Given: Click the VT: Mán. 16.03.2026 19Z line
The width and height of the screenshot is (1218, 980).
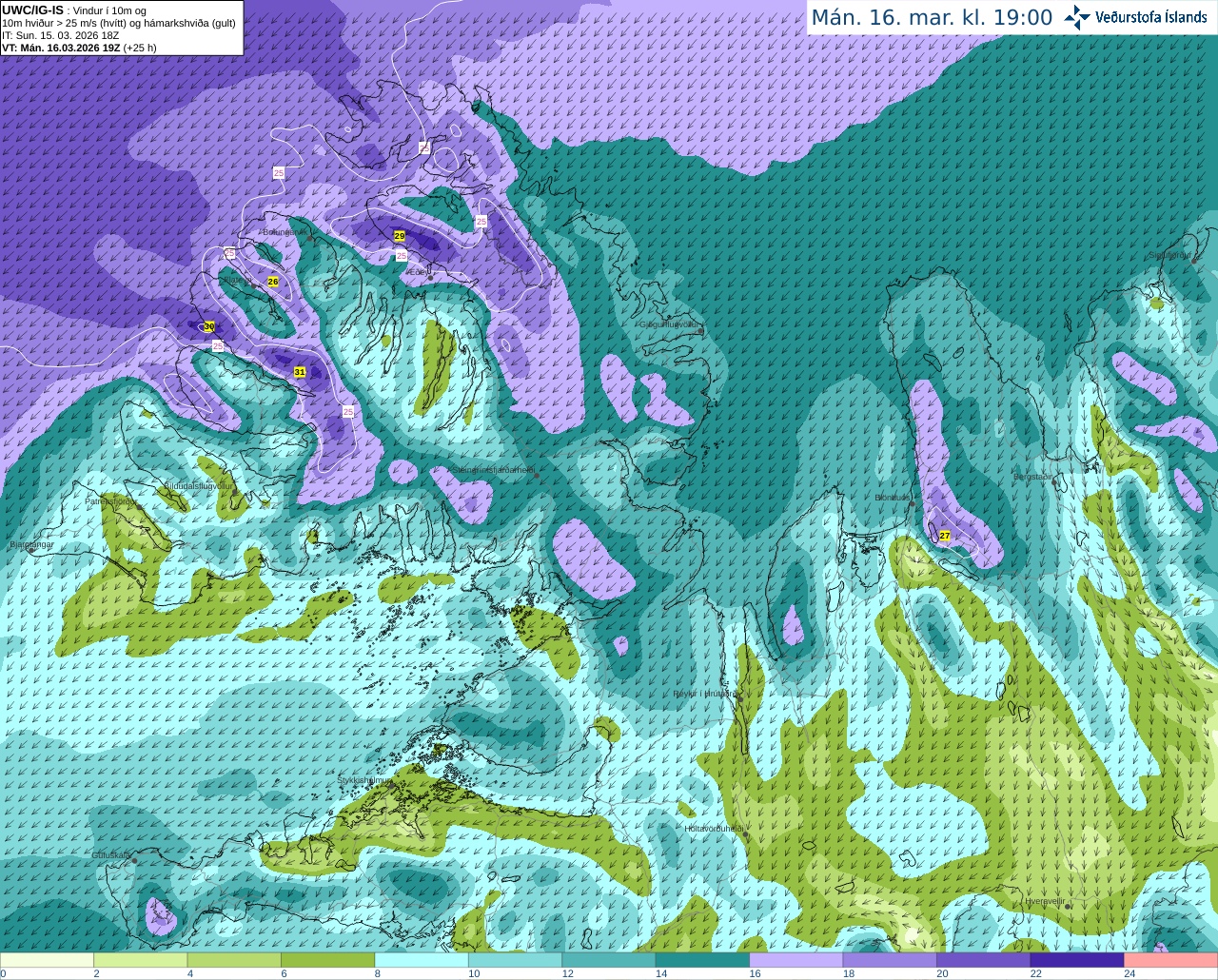Looking at the screenshot, I should (x=79, y=47).
